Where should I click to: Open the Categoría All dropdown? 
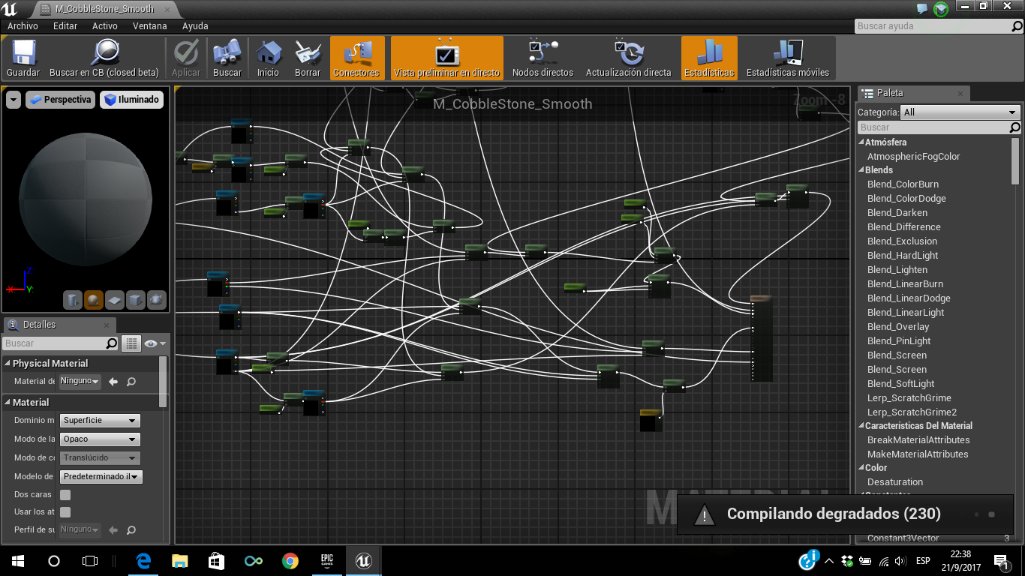click(x=960, y=113)
